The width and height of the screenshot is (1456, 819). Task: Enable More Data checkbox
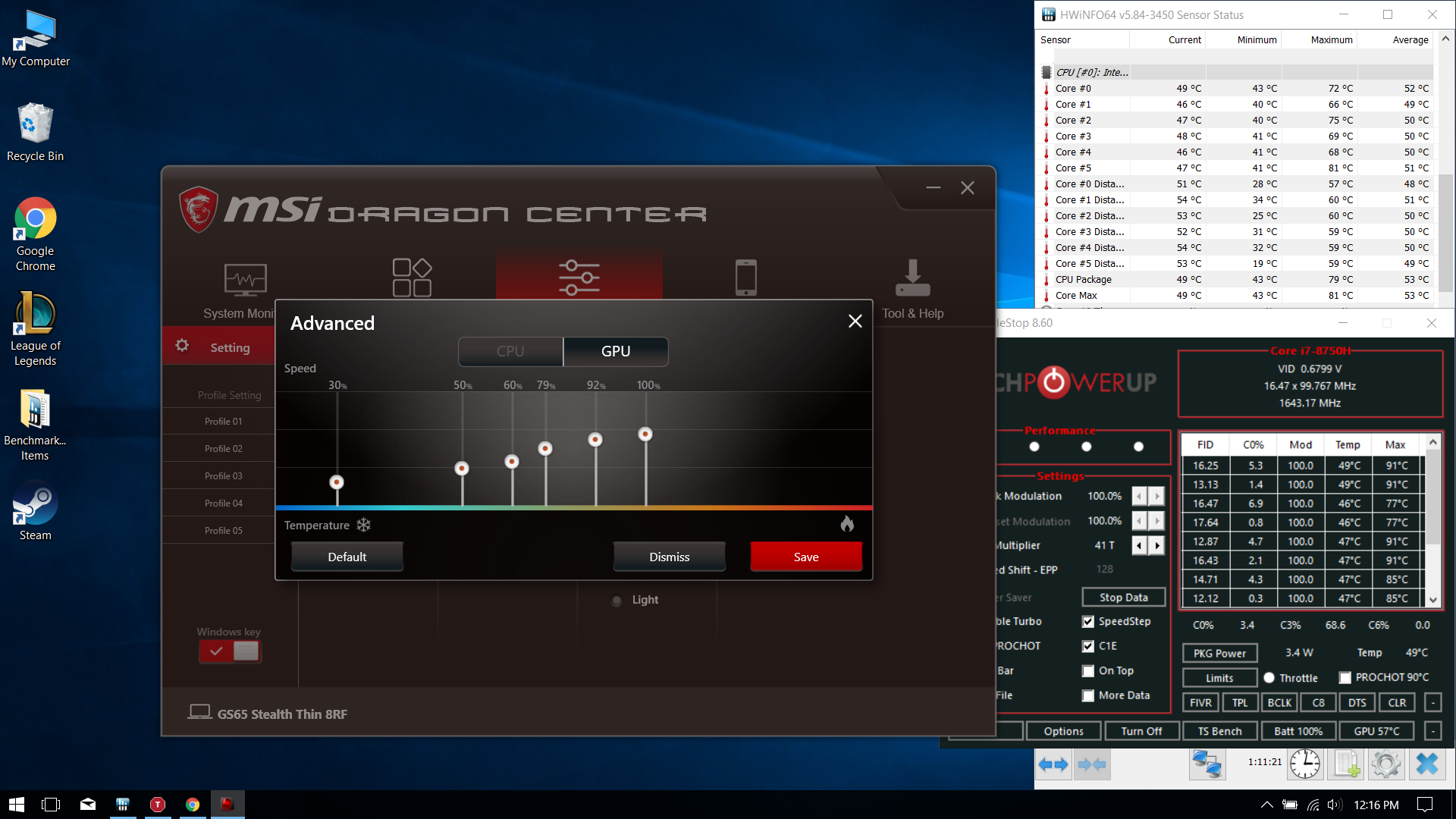[1088, 695]
